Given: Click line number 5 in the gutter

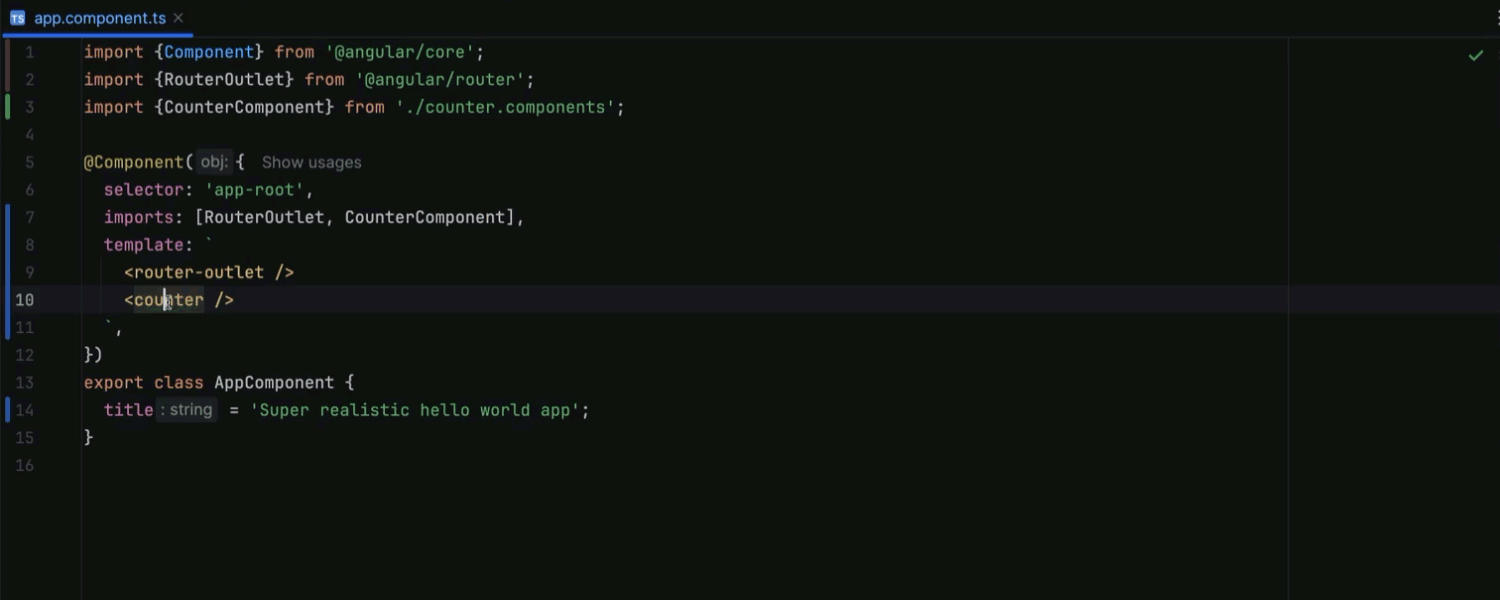Looking at the screenshot, I should 29,162.
